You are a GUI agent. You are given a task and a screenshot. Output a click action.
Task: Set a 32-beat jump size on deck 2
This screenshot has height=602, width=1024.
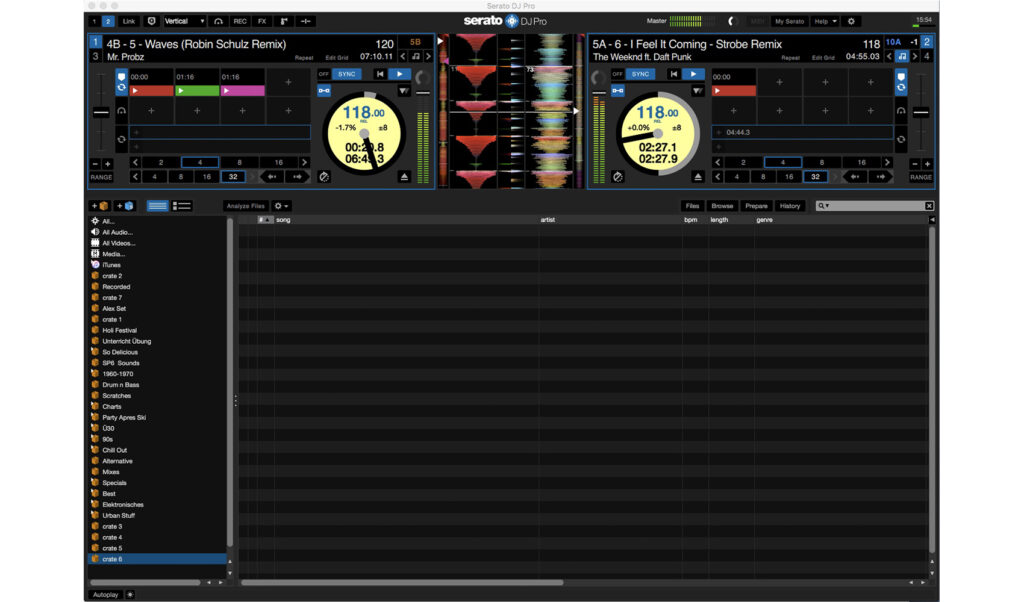pos(815,177)
